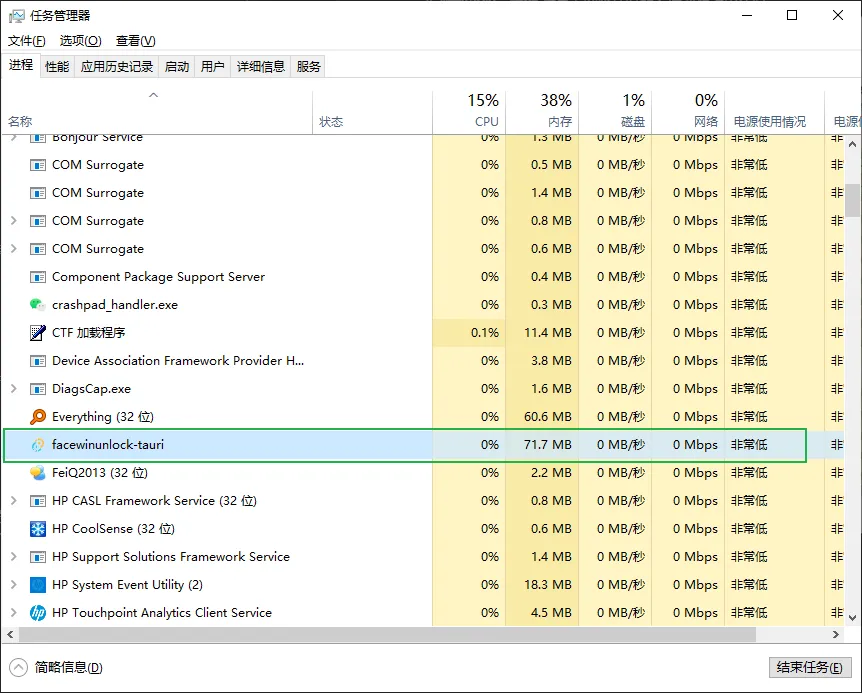The image size is (862, 693).
Task: Click the 0.1% CPU value
Action: [x=485, y=332]
